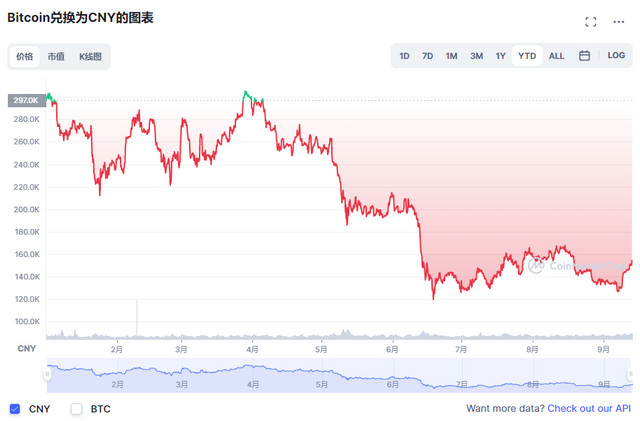Open the calendar date range picker
The width and height of the screenshot is (640, 421).
click(584, 56)
